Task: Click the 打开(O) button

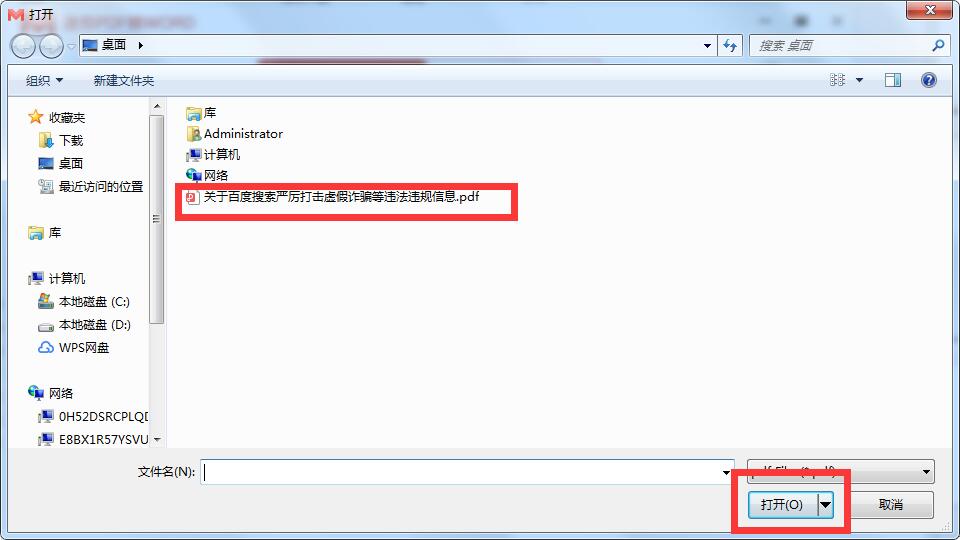Action: (x=782, y=505)
